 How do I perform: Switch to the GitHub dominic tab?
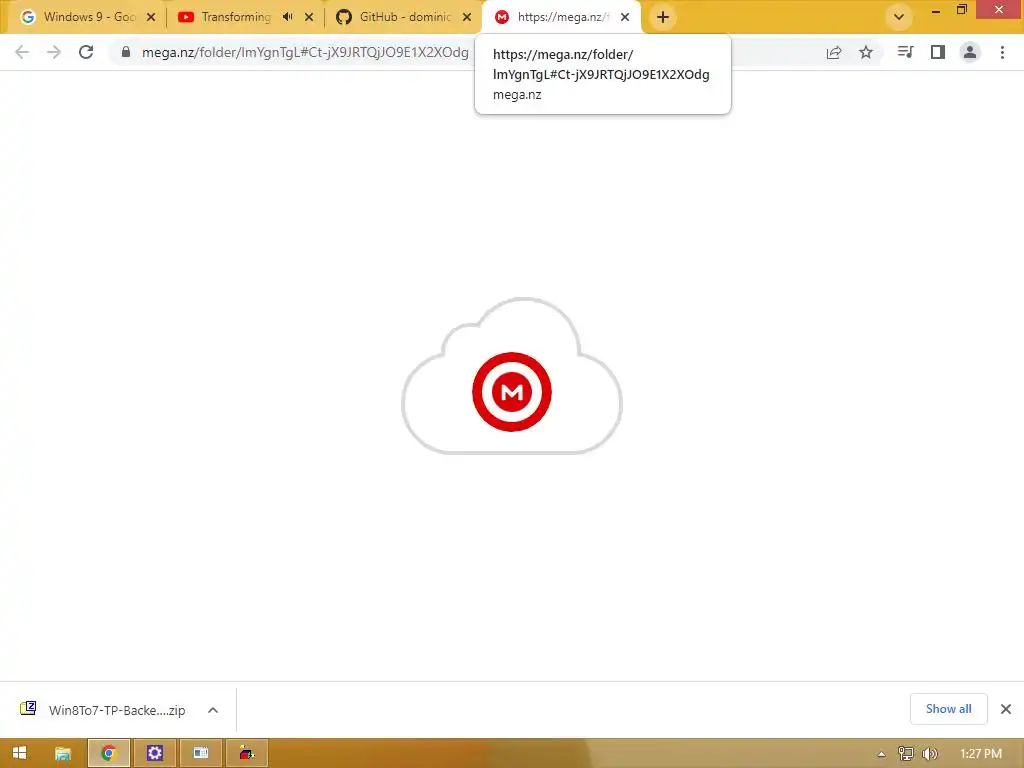coord(405,17)
